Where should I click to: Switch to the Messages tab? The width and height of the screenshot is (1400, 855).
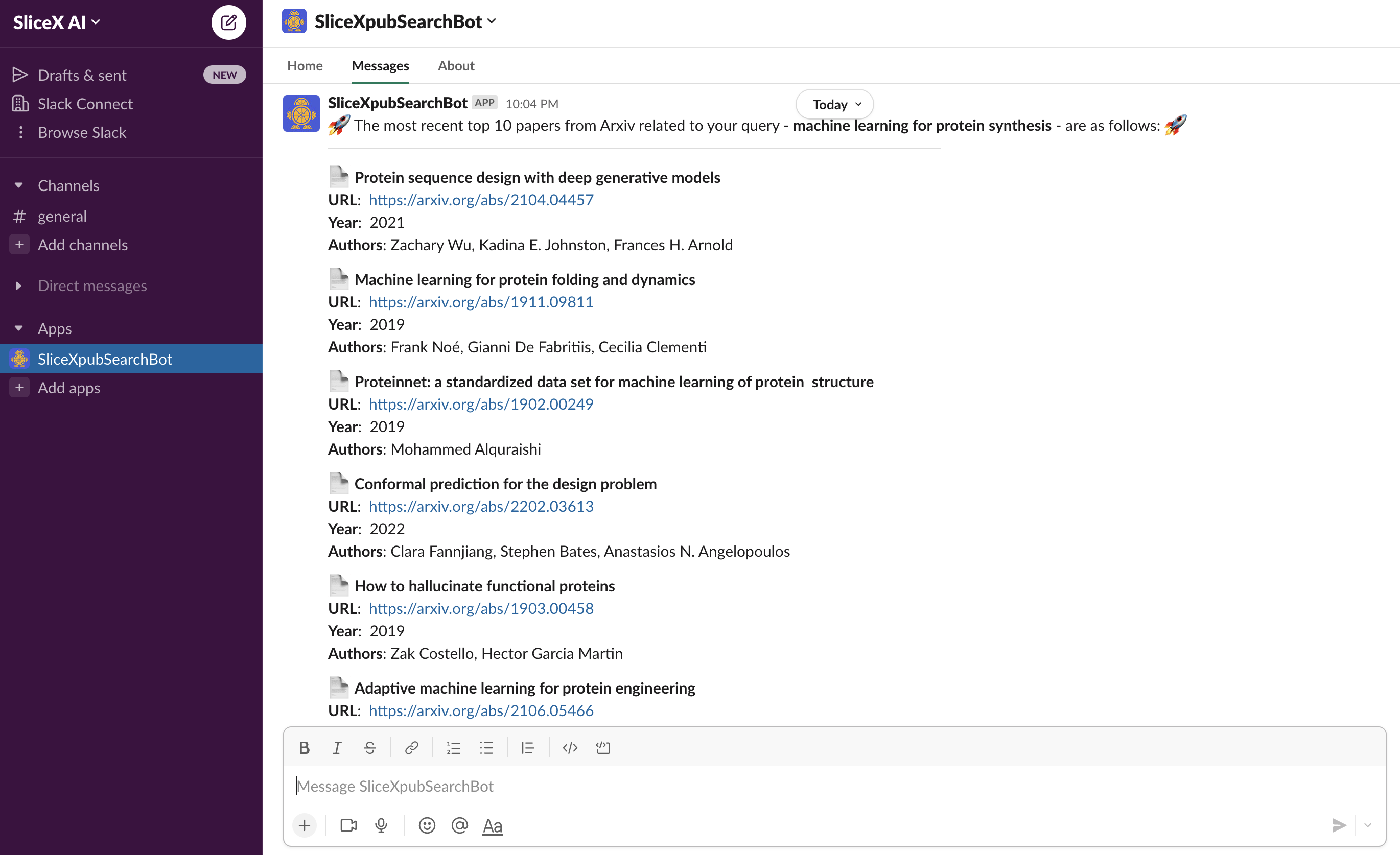(x=380, y=66)
